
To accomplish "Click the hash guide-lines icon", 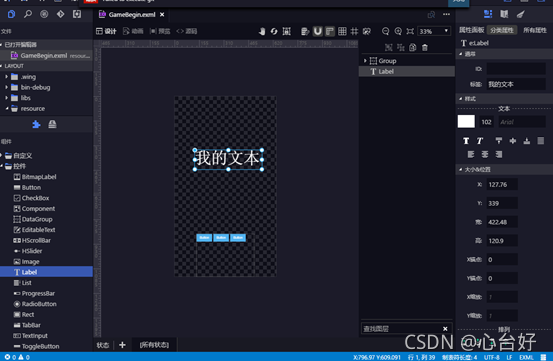I will tap(354, 31).
